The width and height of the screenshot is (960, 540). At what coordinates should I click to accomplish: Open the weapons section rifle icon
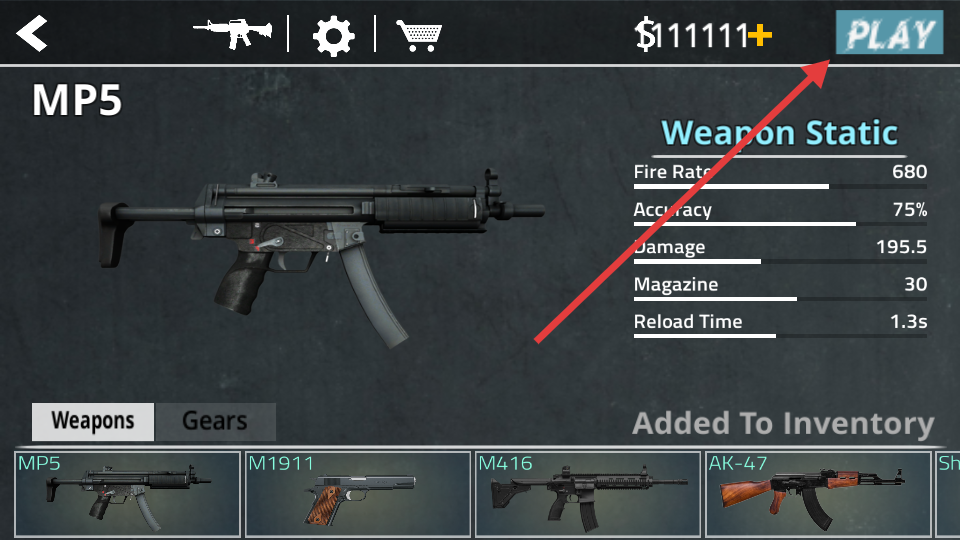pyautogui.click(x=233, y=33)
